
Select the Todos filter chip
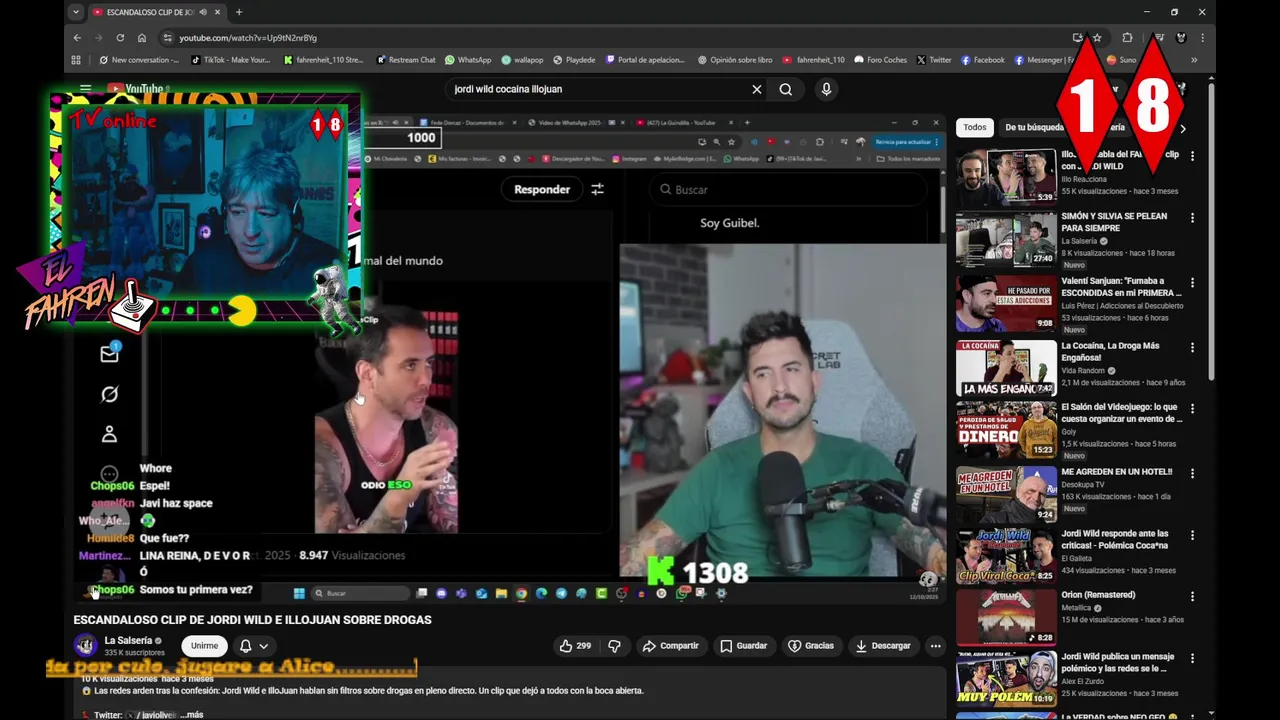click(x=975, y=128)
